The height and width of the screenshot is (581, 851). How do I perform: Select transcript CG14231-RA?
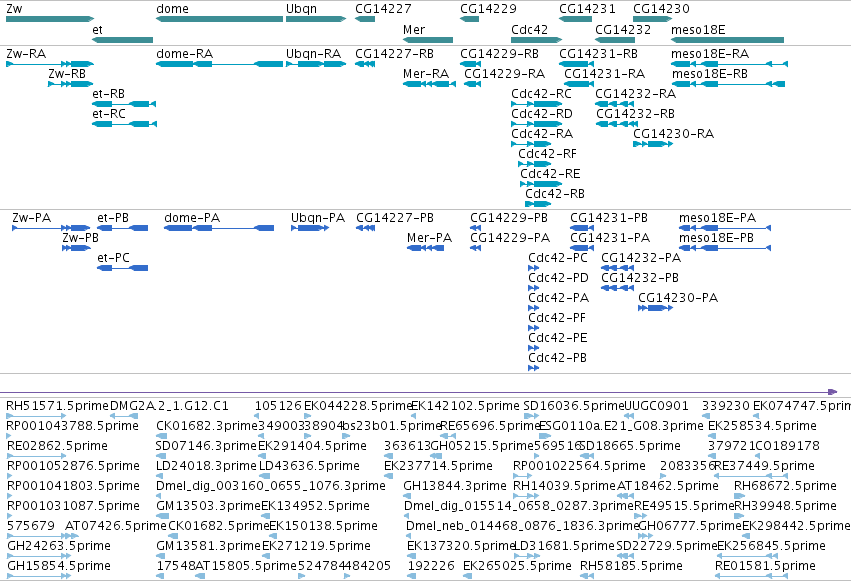[579, 84]
